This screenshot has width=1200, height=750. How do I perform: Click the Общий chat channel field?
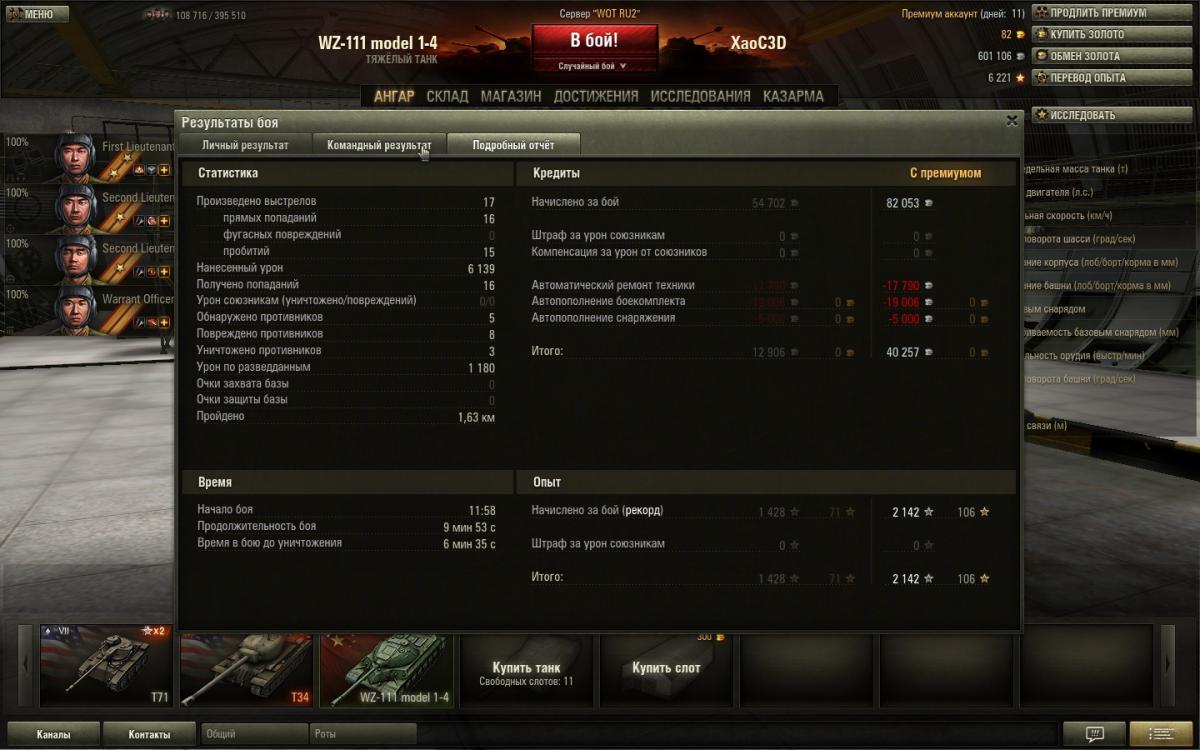point(254,734)
